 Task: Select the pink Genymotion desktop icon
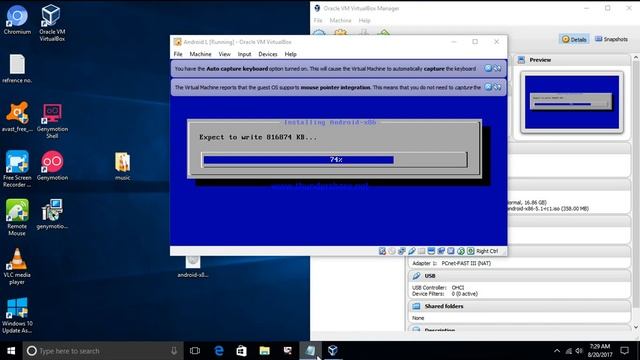point(52,166)
